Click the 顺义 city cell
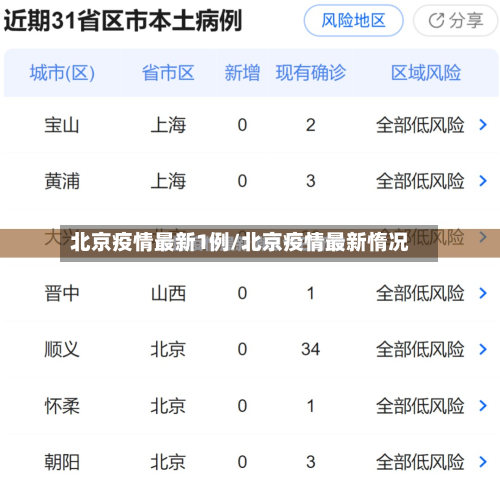Screen dimensions: 500x487 click(62, 350)
